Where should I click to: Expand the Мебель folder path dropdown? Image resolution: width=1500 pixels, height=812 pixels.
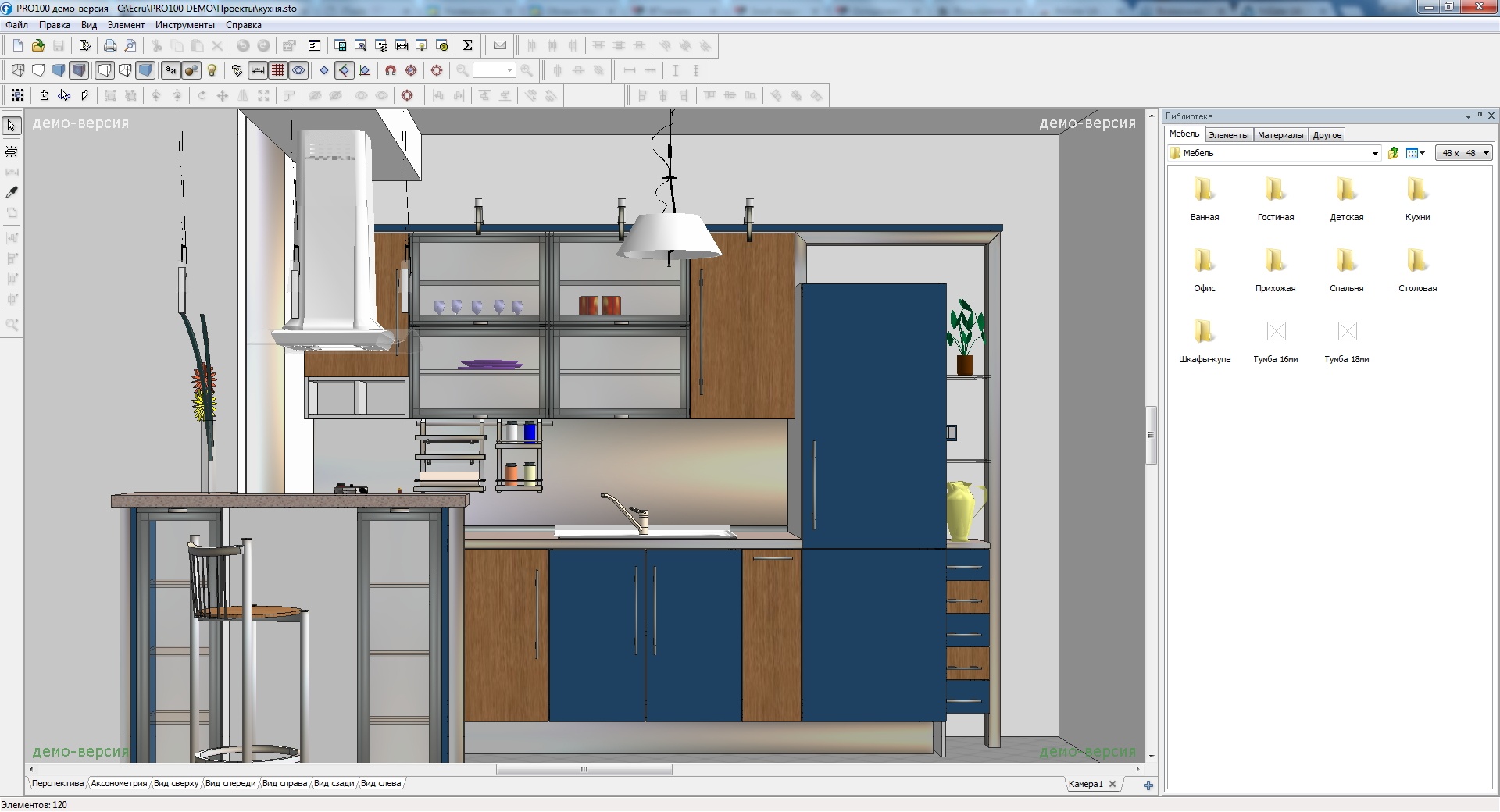click(1375, 154)
